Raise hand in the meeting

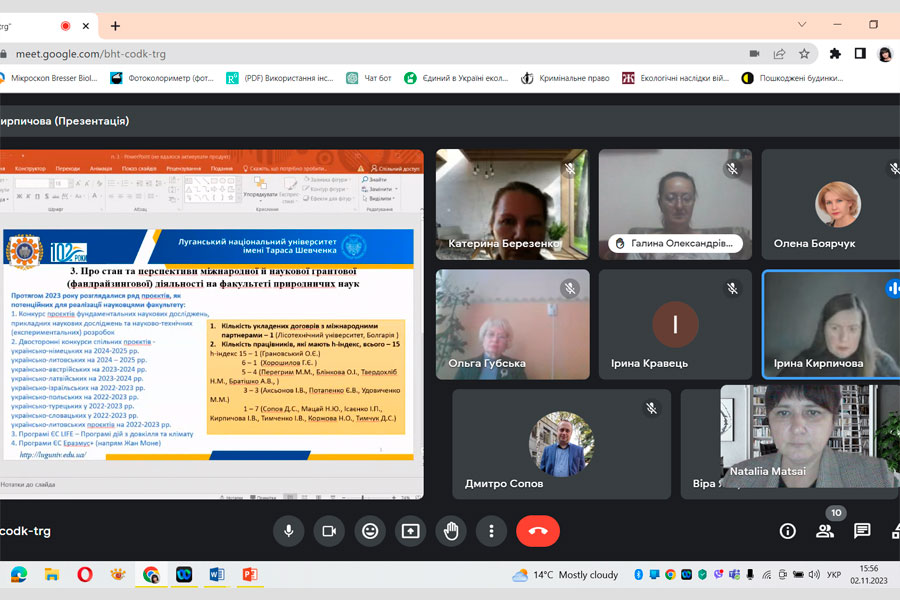tap(451, 531)
